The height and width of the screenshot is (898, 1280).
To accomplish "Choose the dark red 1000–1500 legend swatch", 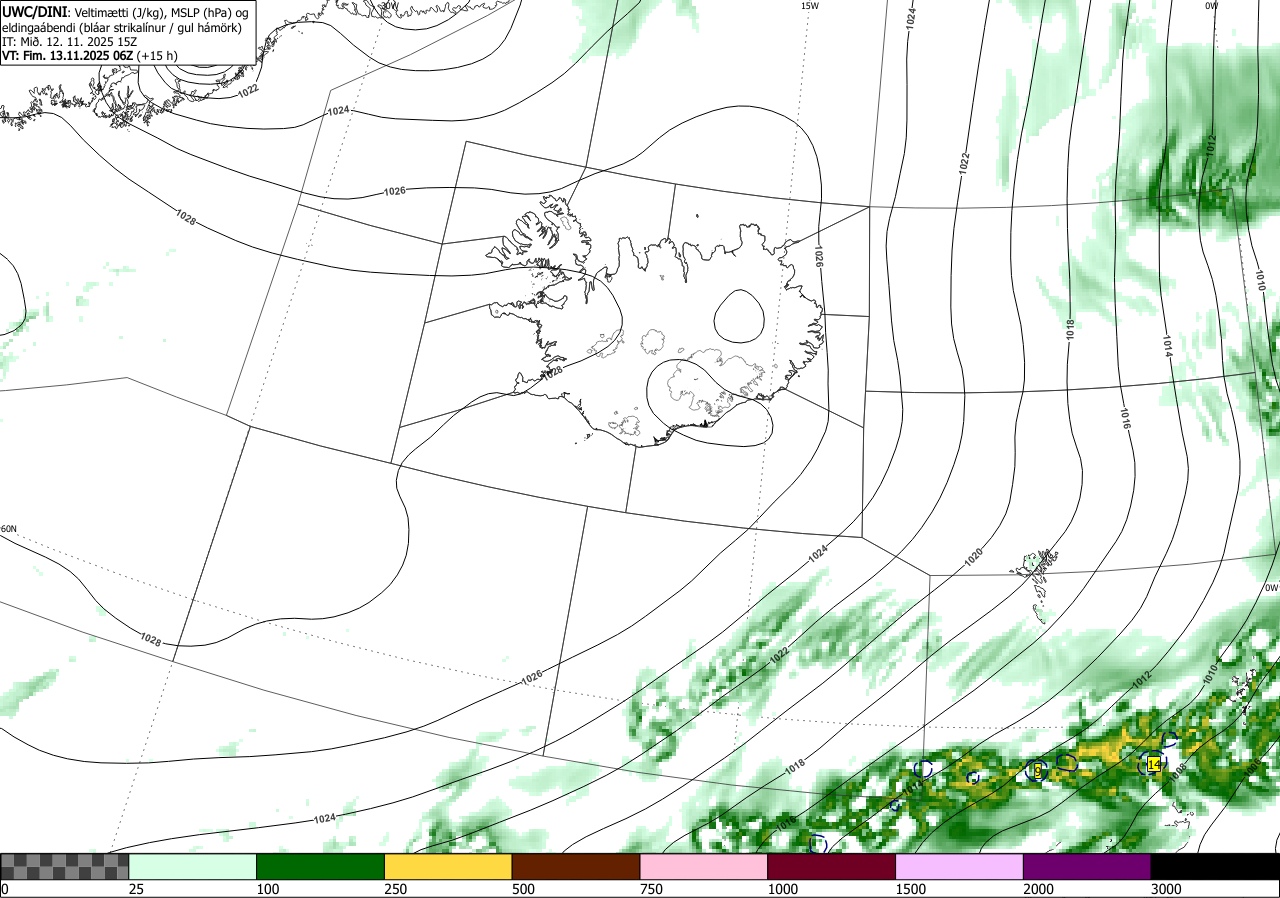I will click(832, 866).
